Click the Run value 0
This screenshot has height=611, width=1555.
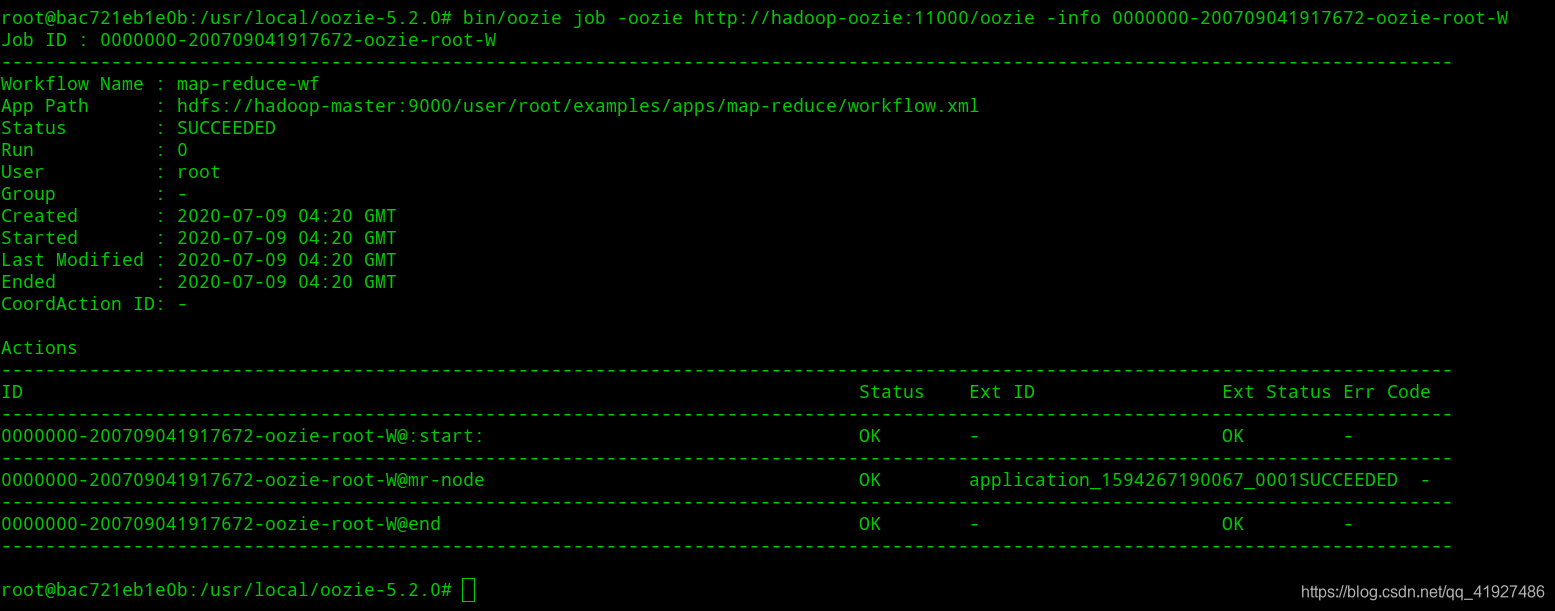coord(182,150)
